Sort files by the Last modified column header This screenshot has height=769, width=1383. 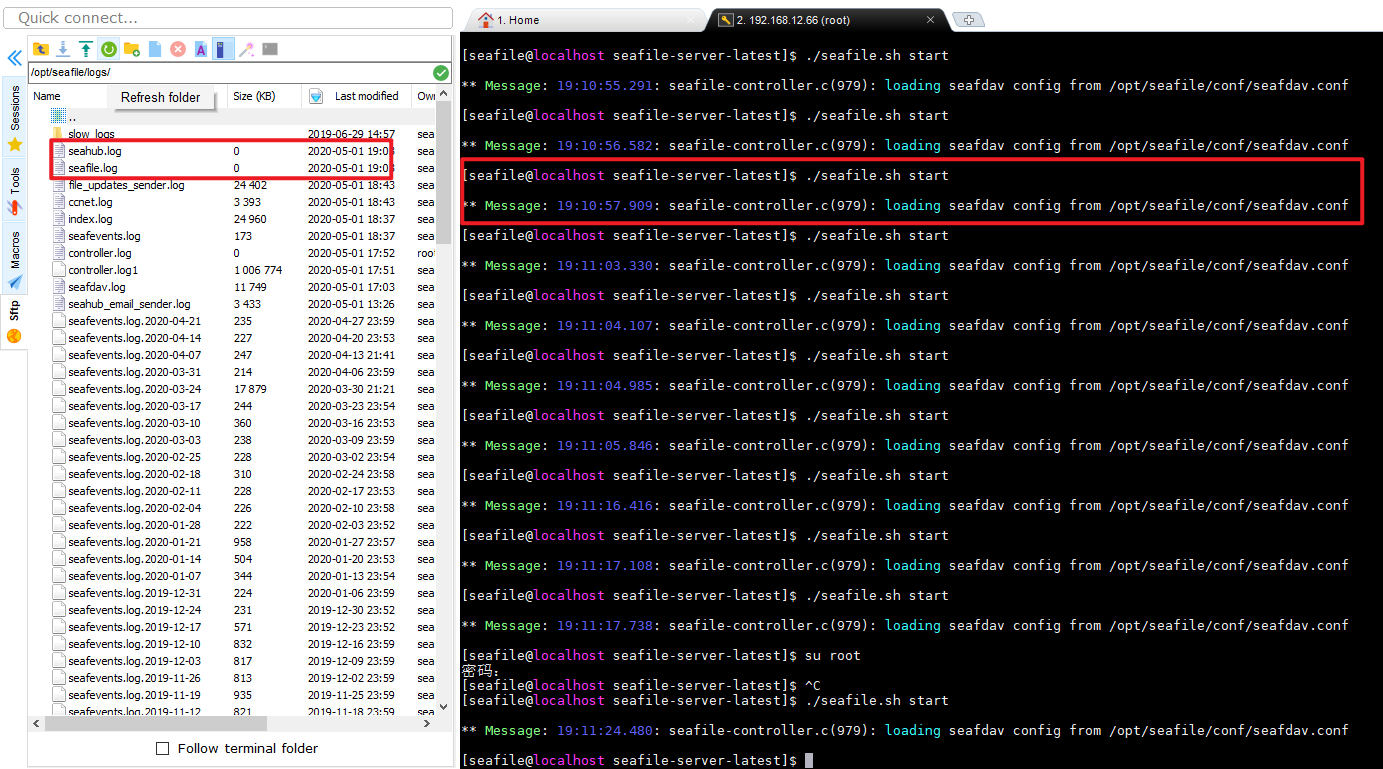[367, 96]
